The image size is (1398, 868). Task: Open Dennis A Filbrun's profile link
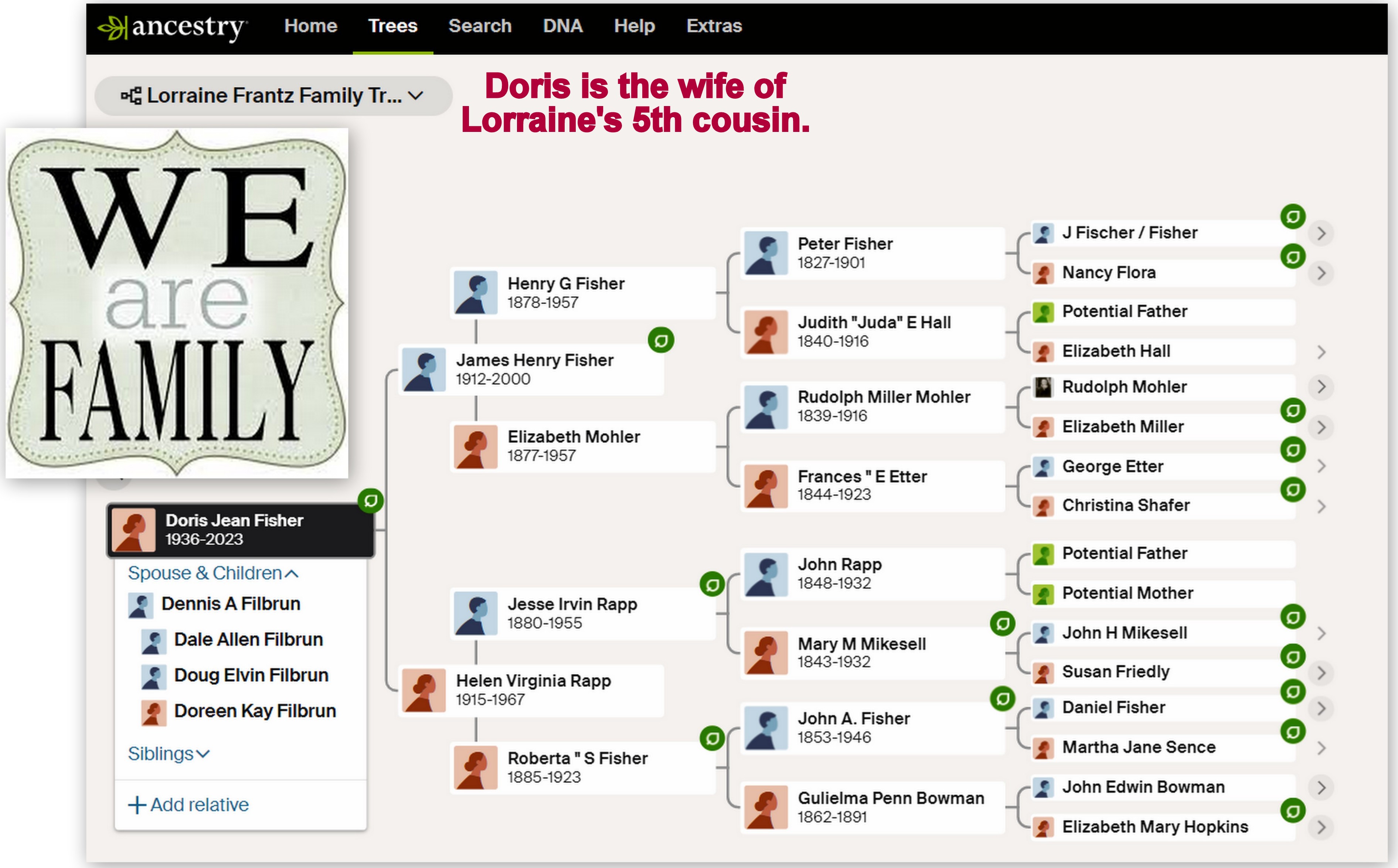tap(230, 604)
